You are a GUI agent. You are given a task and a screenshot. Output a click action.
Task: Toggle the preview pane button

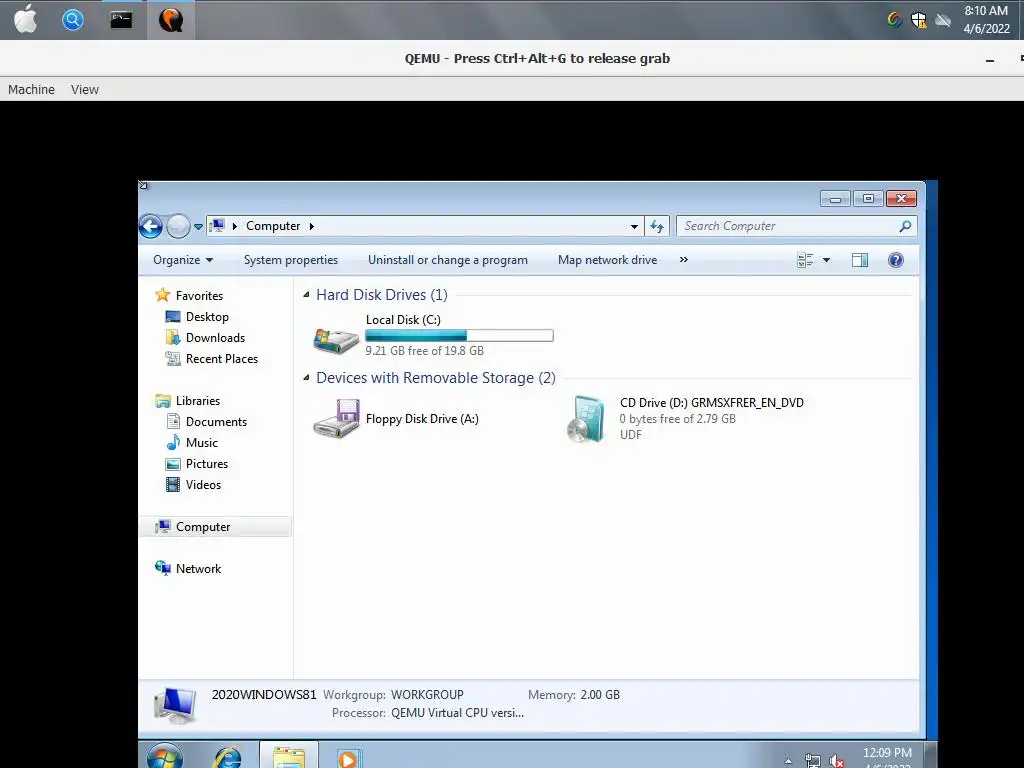click(860, 260)
